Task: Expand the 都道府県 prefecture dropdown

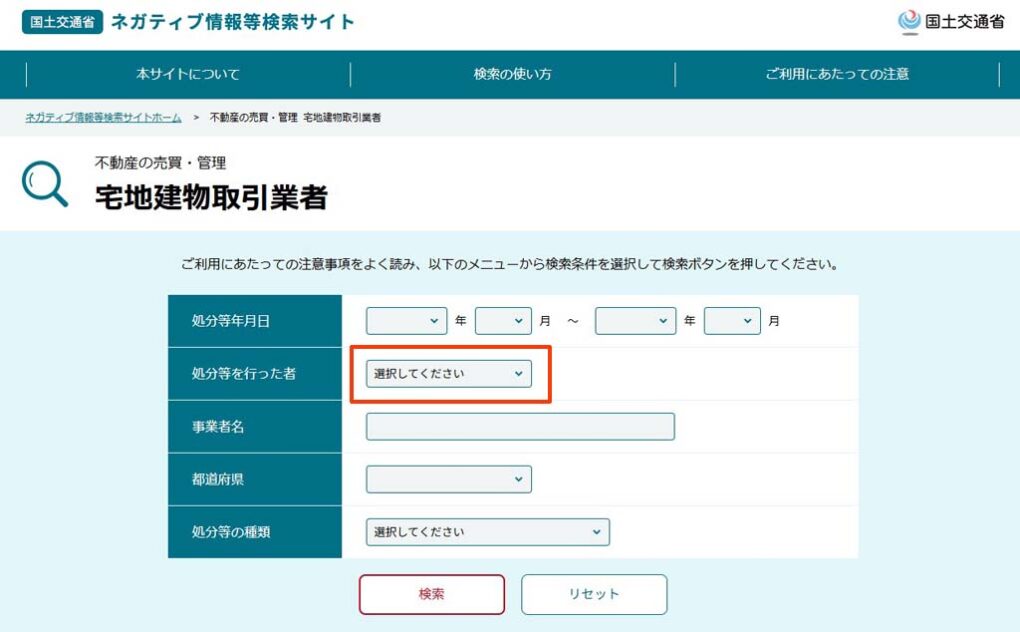Action: coord(448,479)
